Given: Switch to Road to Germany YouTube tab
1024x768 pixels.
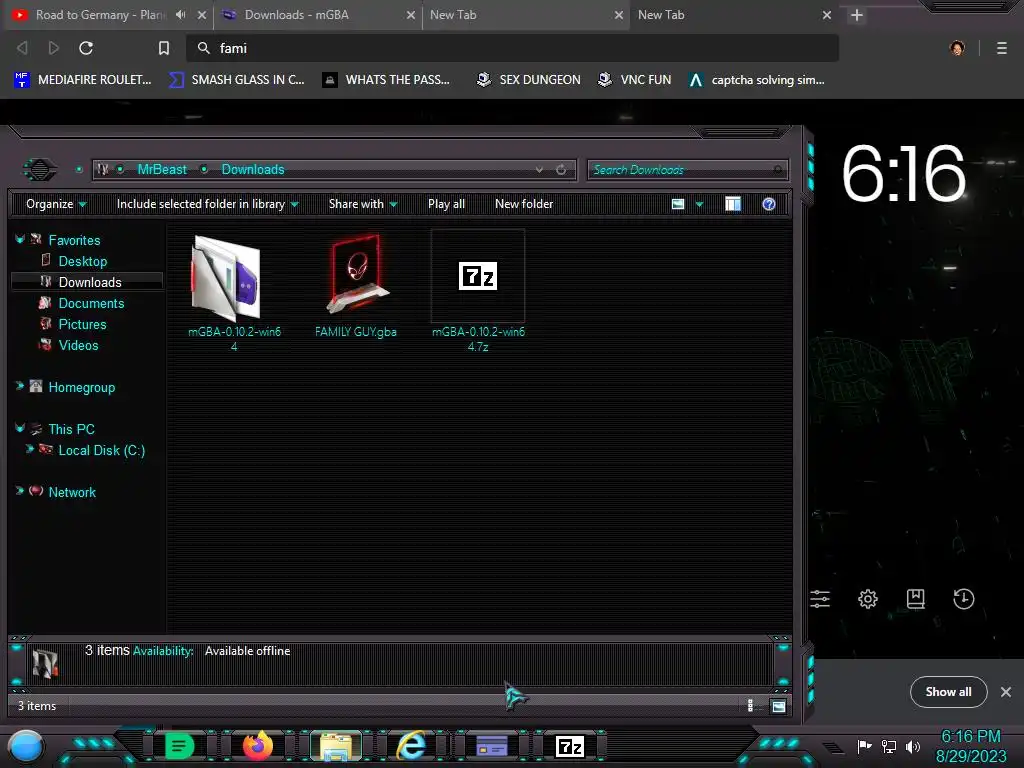Looking at the screenshot, I should tap(98, 14).
